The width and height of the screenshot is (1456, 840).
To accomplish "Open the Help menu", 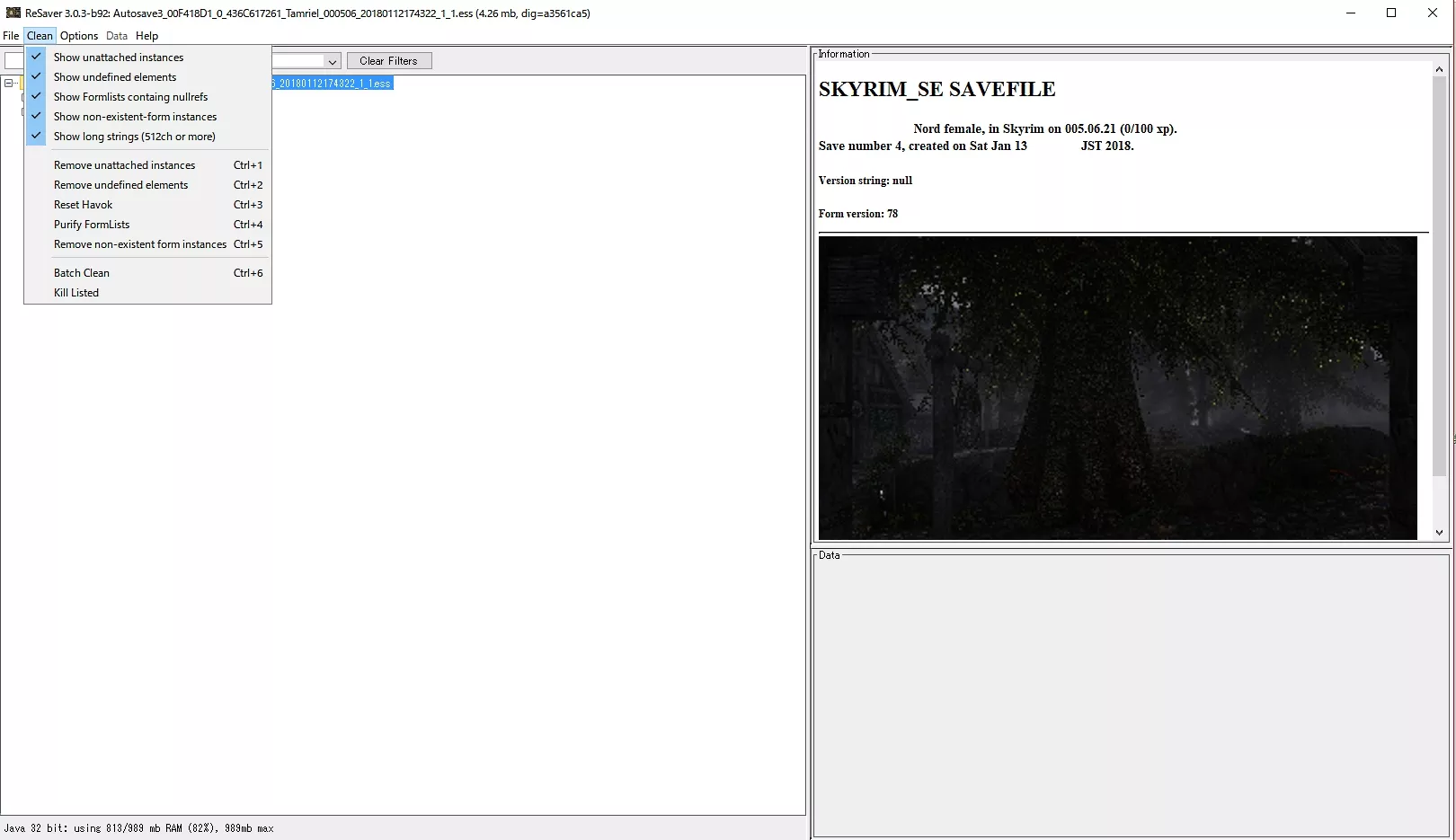I will click(146, 36).
